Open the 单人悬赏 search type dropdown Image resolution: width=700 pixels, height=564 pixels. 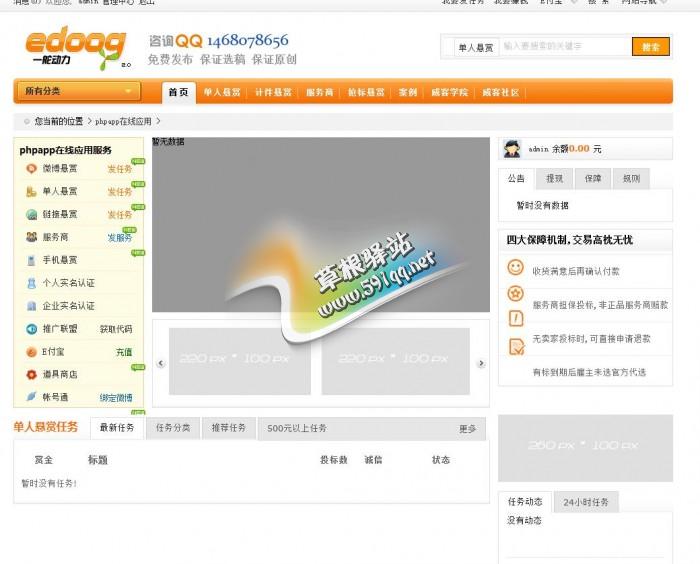pos(475,47)
